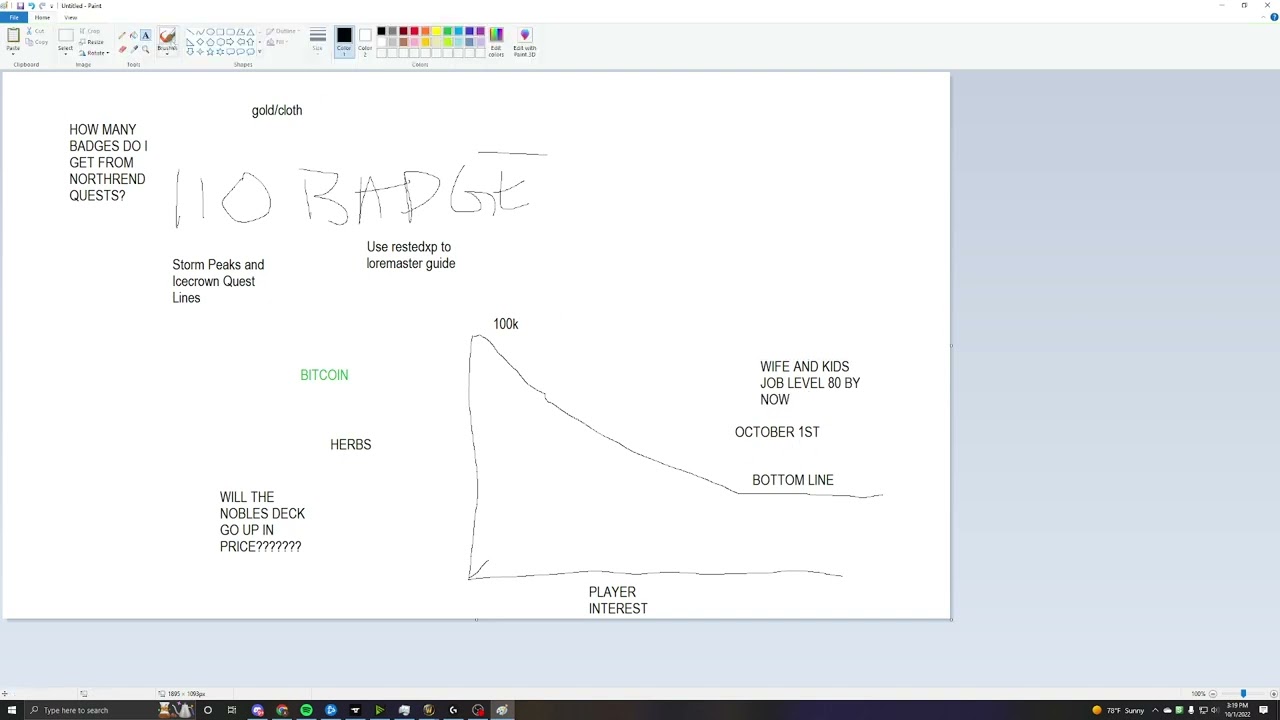This screenshot has width=1280, height=720.
Task: Pick the Five-point star shape
Action: click(210, 52)
